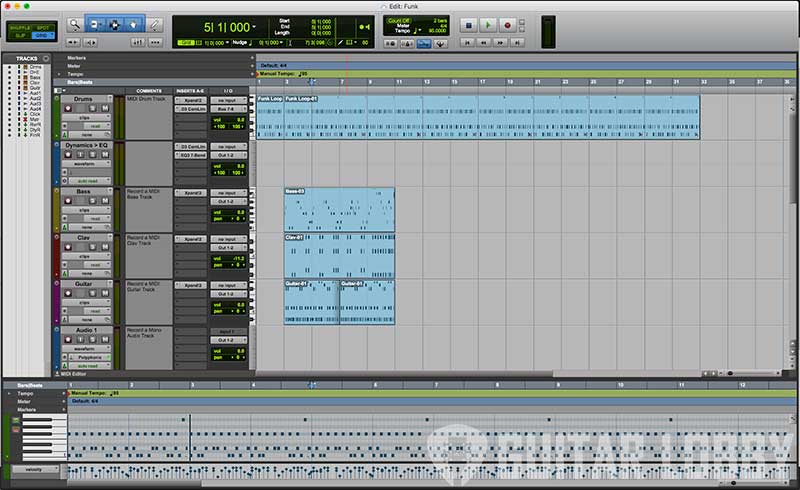Mute the Guitar track

[105, 293]
